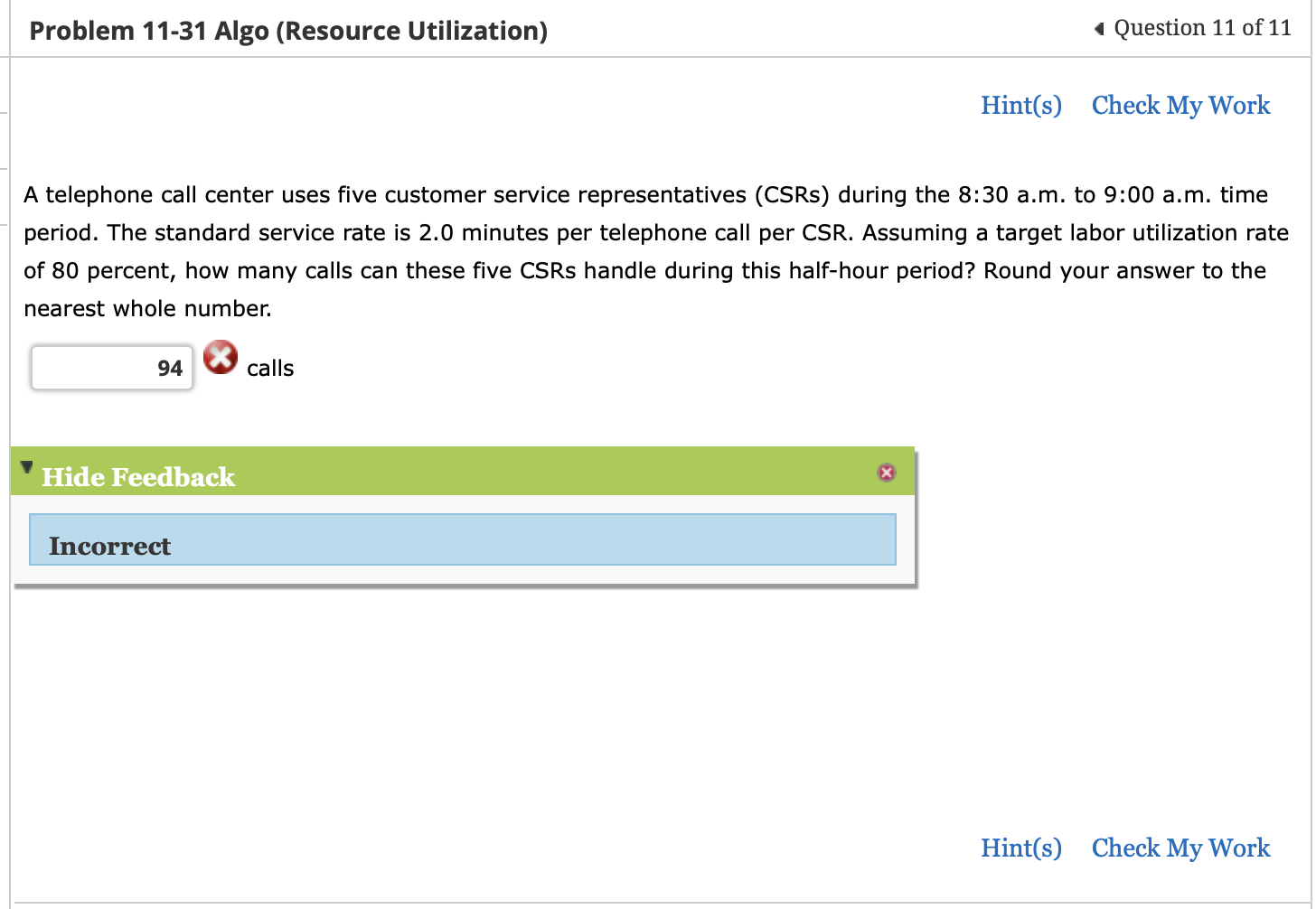Open Hint(s) at the top of the problem

click(x=1021, y=106)
